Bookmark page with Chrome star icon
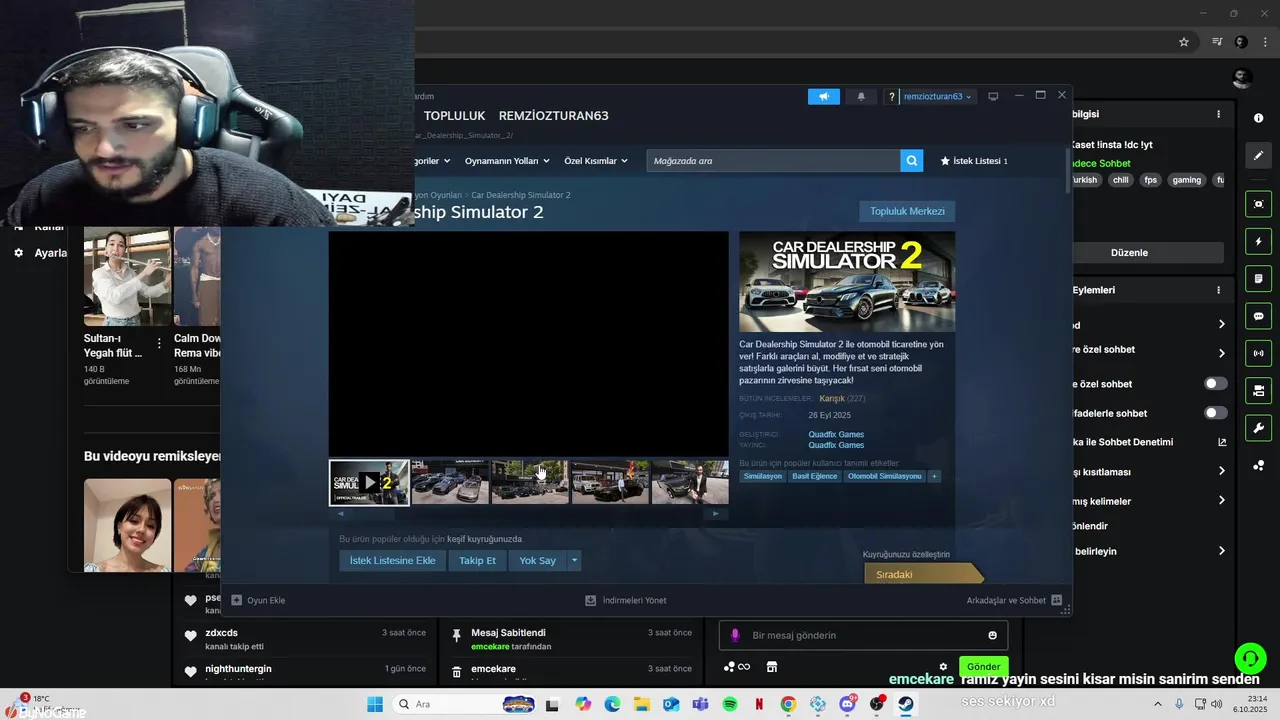The image size is (1280, 720). pos(1184,42)
